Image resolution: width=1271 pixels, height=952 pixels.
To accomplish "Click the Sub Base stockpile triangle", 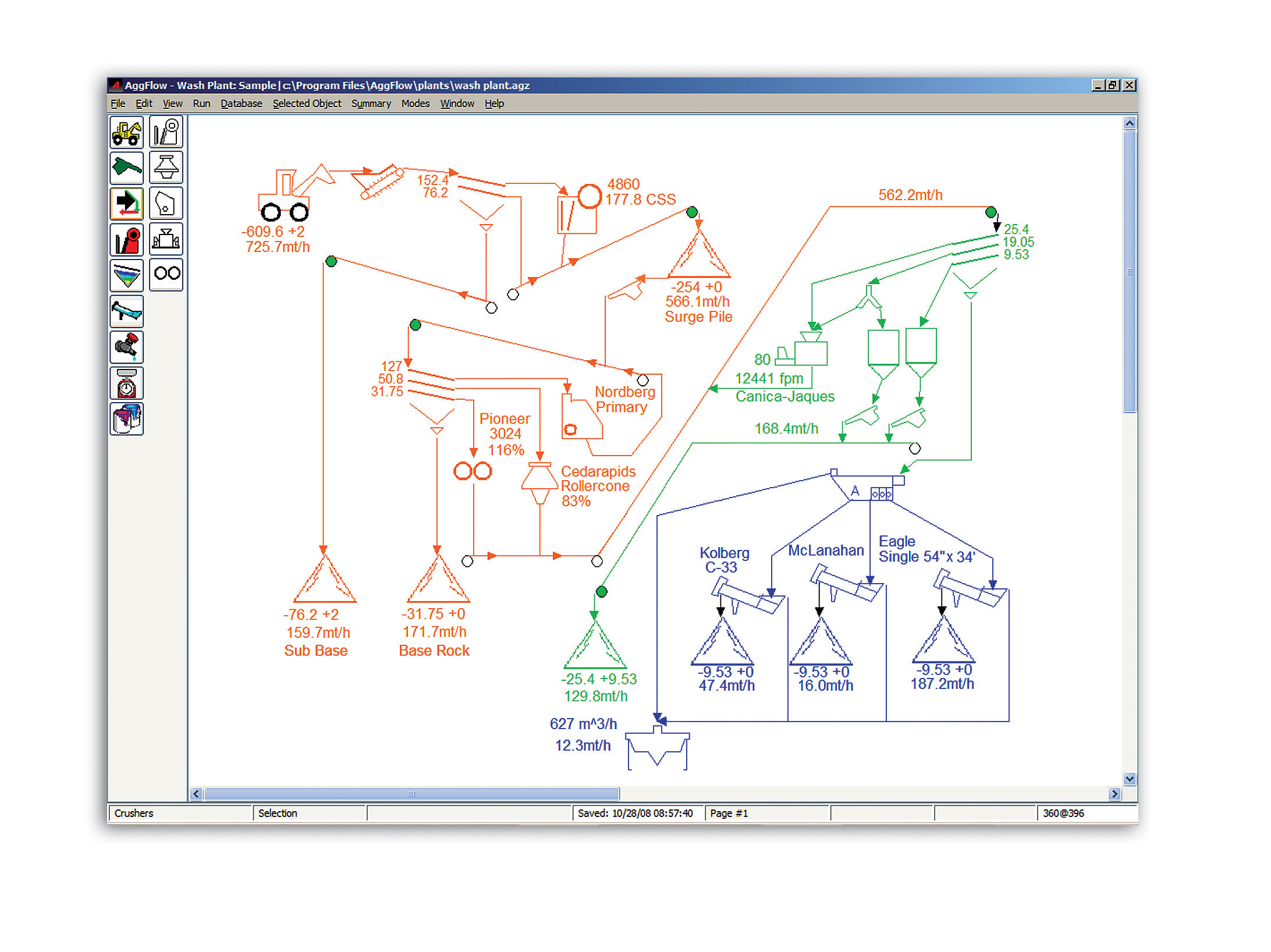I will 325,578.
